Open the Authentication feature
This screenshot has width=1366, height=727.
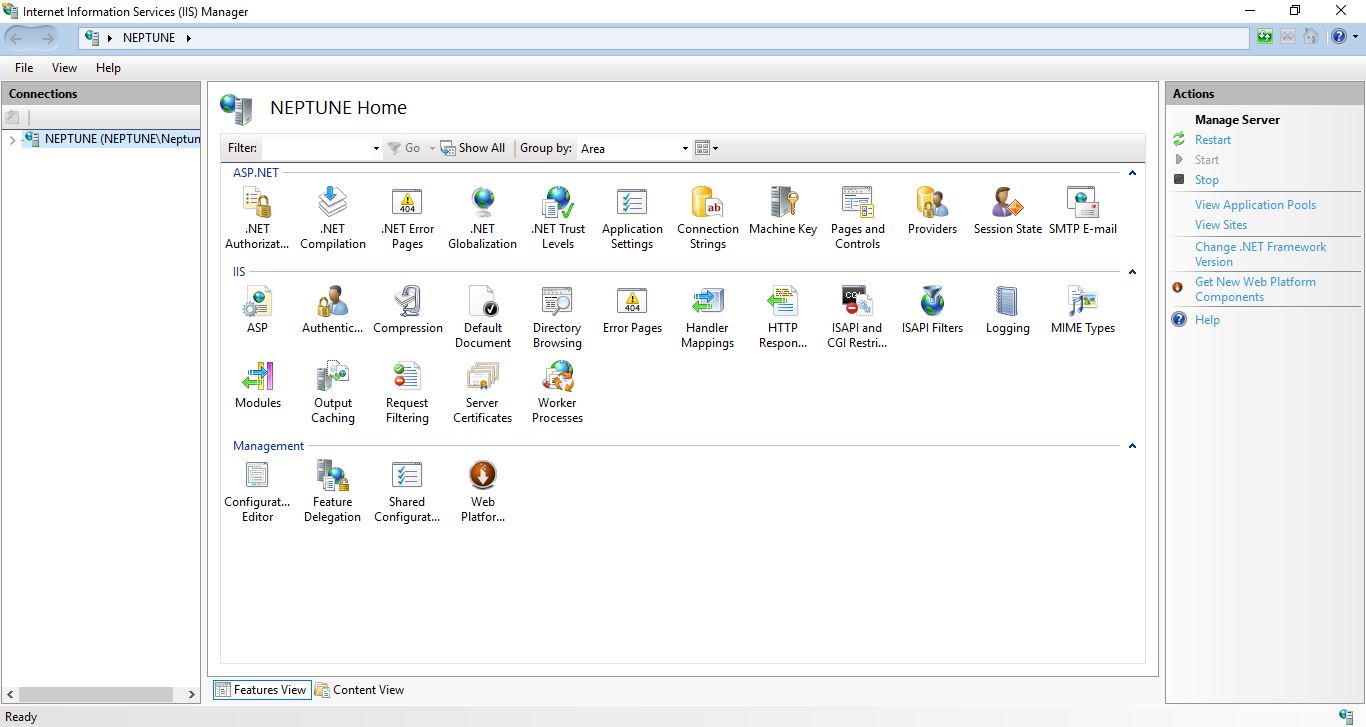point(333,310)
